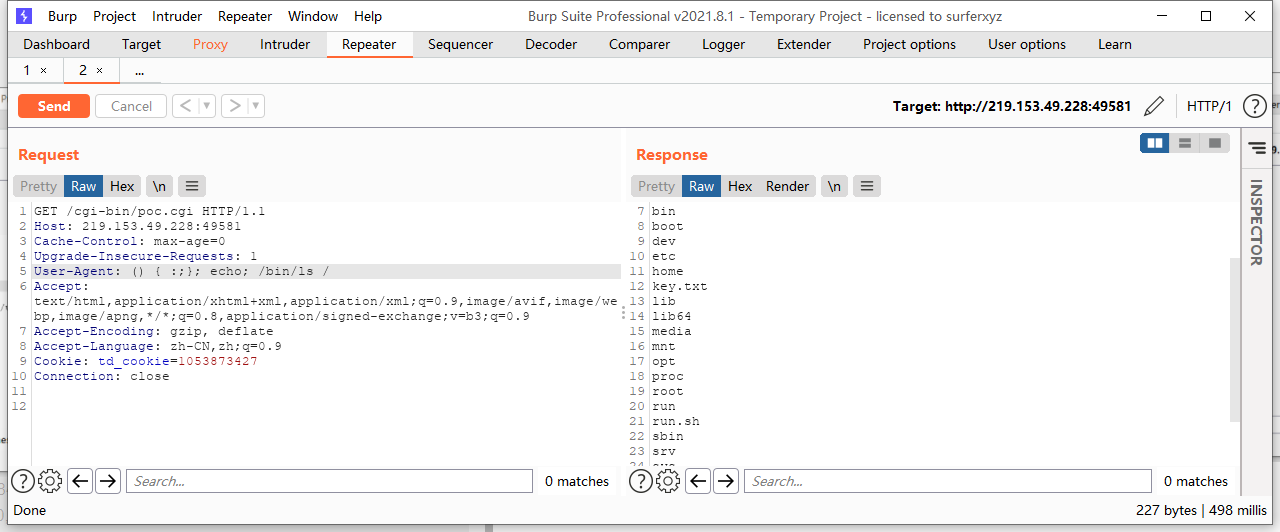
Task: Switch to the Target tab
Action: click(x=141, y=44)
